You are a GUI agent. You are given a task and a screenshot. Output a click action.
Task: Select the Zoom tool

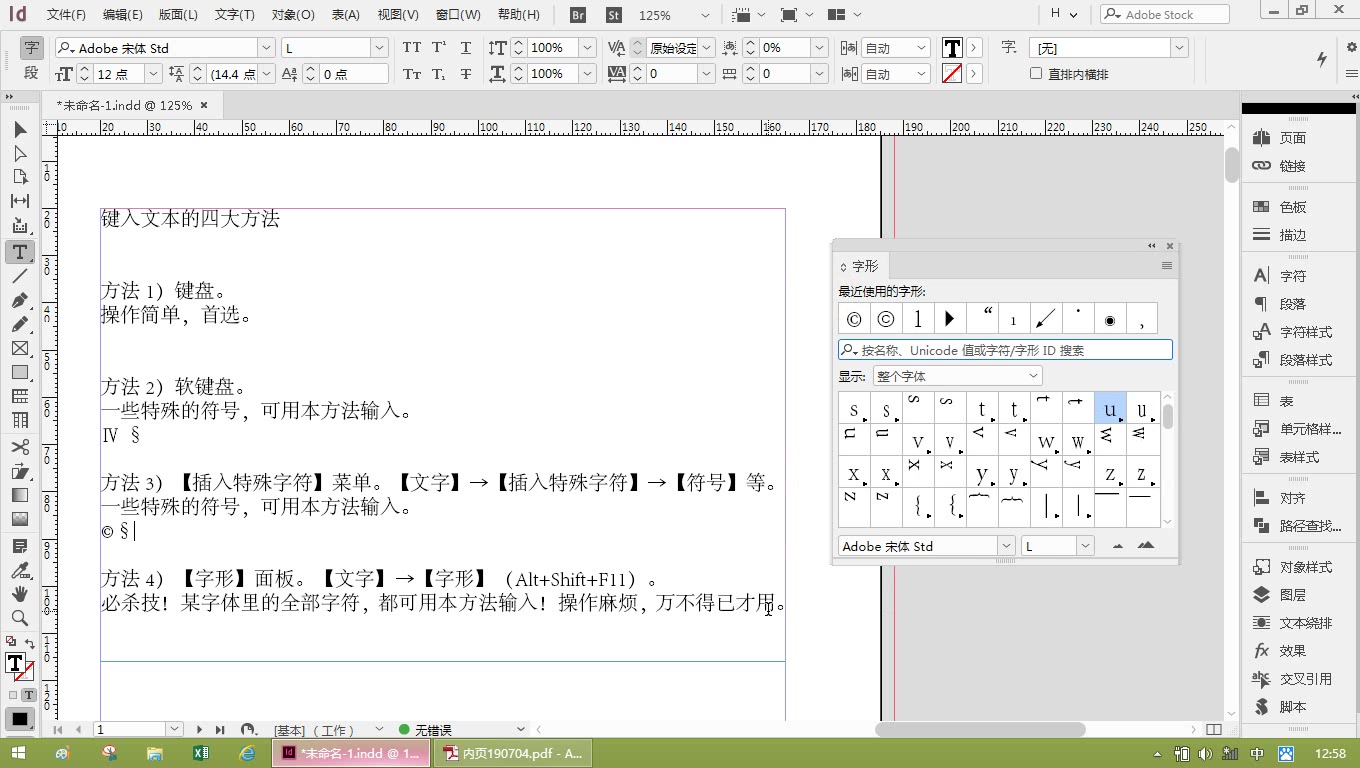(x=20, y=618)
